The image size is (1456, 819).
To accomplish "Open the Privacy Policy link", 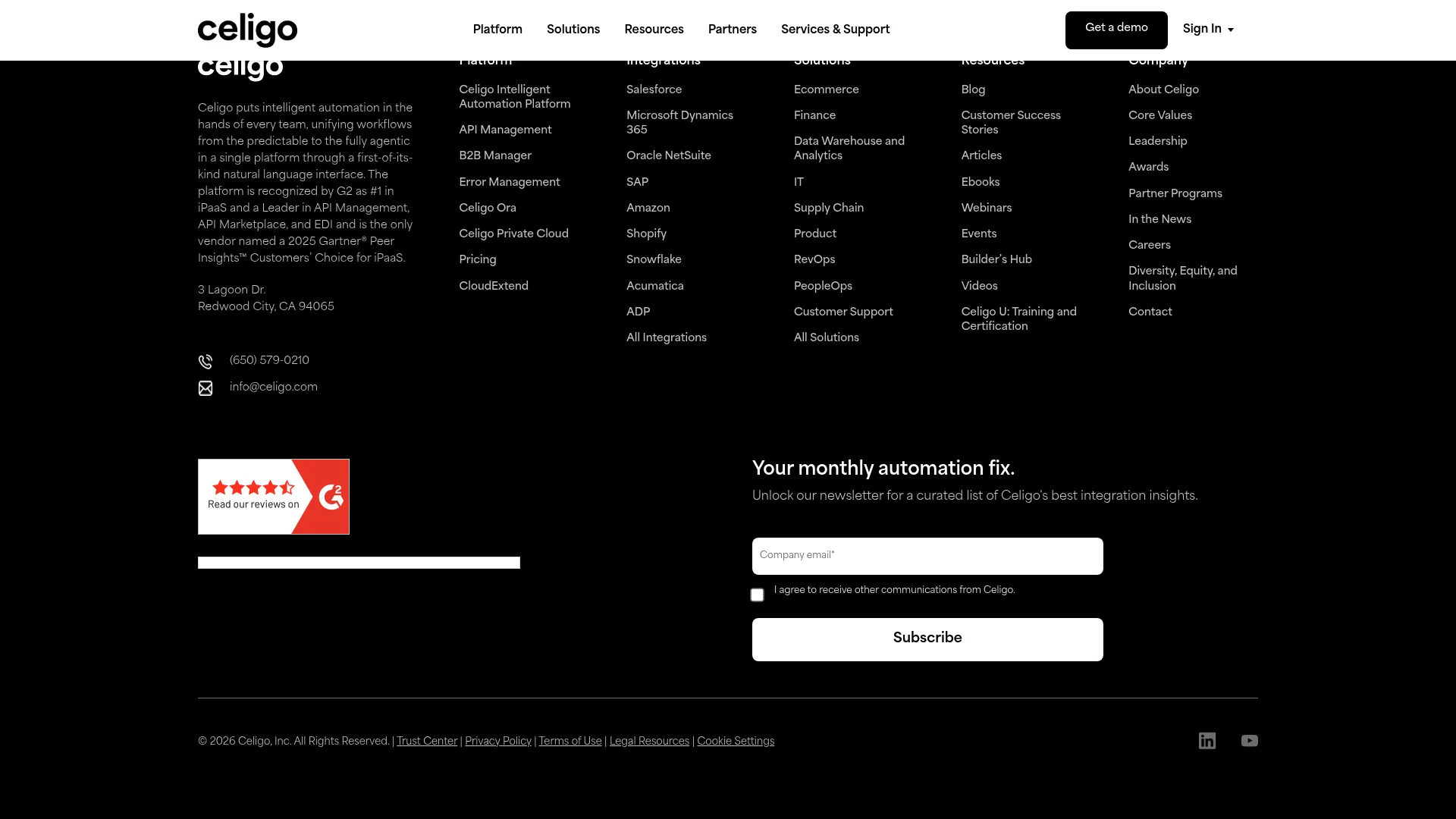I will 498,742.
